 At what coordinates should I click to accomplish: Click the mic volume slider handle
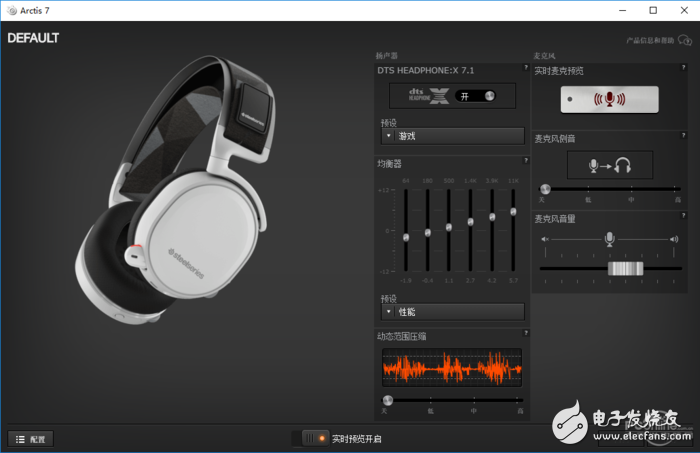pyautogui.click(x=625, y=268)
